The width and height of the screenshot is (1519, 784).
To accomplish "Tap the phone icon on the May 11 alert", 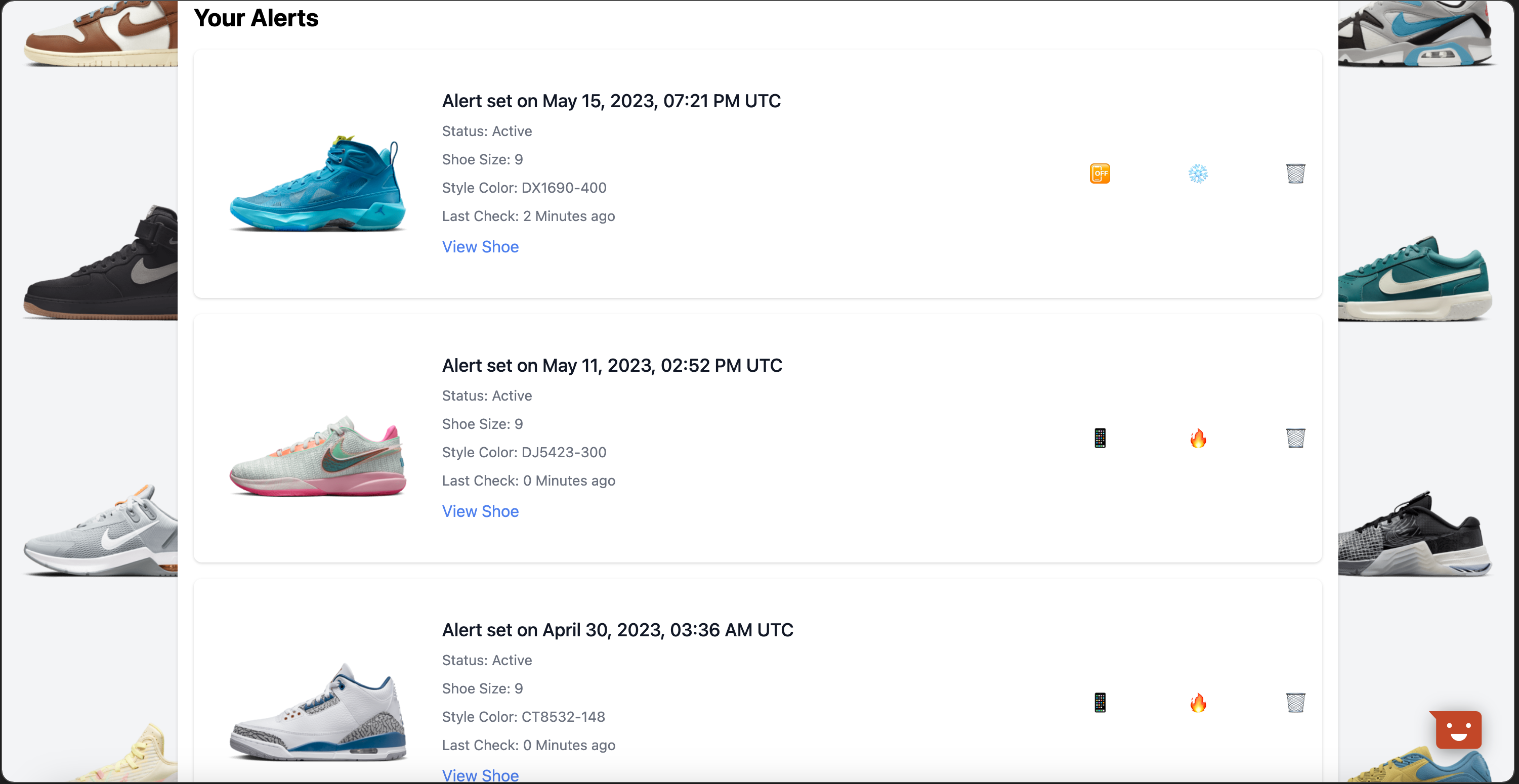I will pos(1099,438).
